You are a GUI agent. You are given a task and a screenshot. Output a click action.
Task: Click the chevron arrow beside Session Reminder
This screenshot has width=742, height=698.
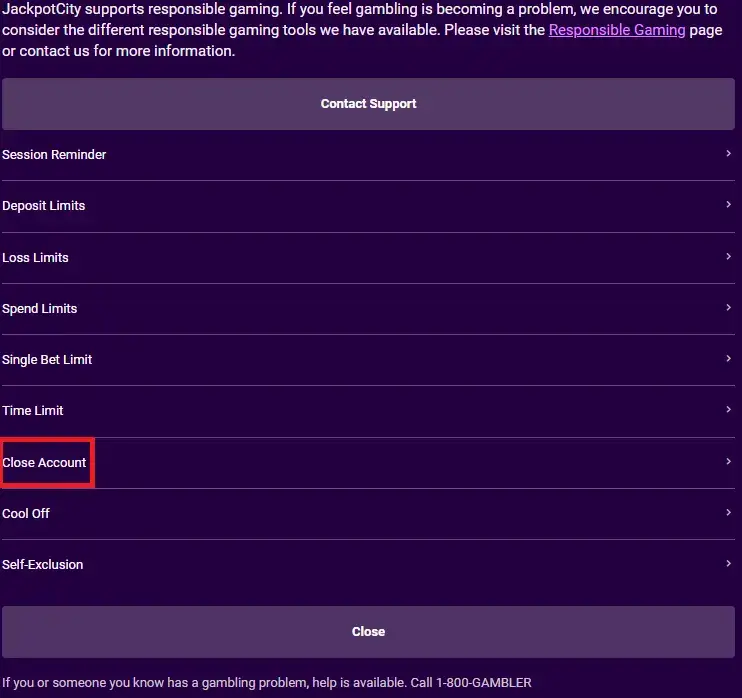pyautogui.click(x=729, y=154)
